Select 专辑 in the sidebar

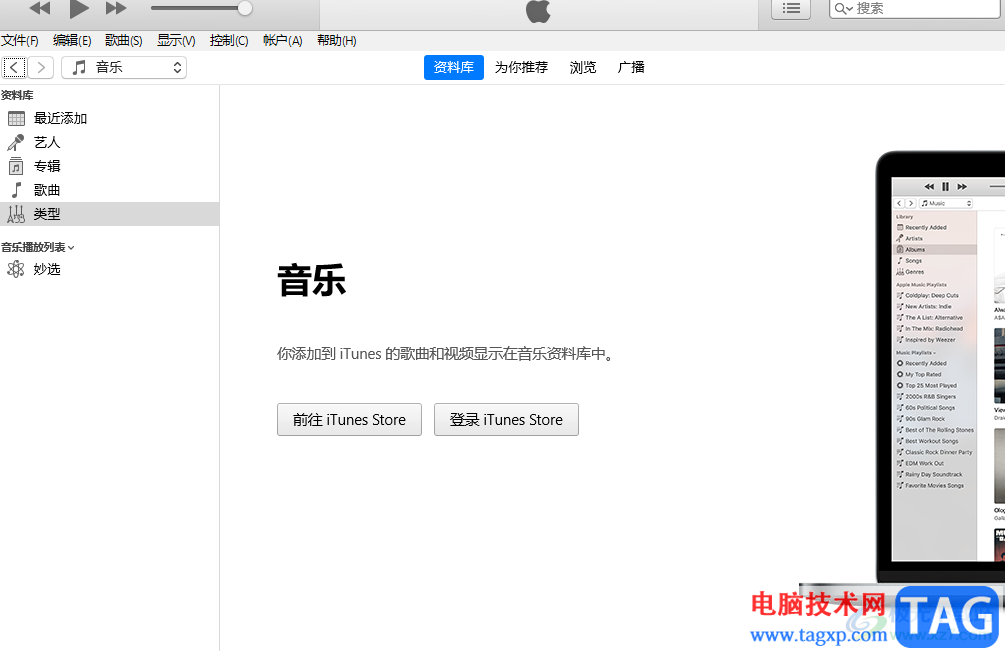[110, 166]
